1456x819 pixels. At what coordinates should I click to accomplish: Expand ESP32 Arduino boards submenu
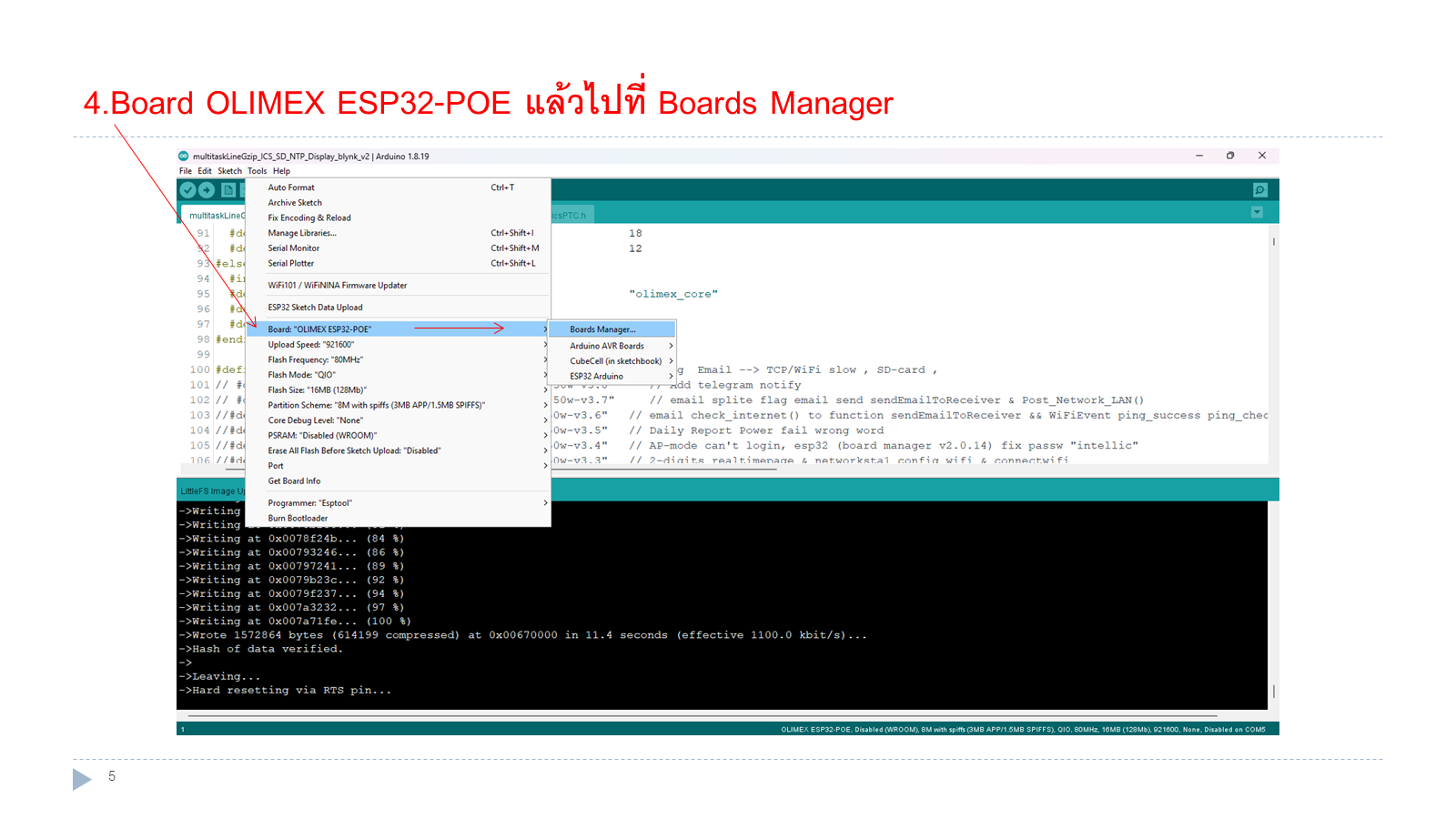(x=612, y=376)
